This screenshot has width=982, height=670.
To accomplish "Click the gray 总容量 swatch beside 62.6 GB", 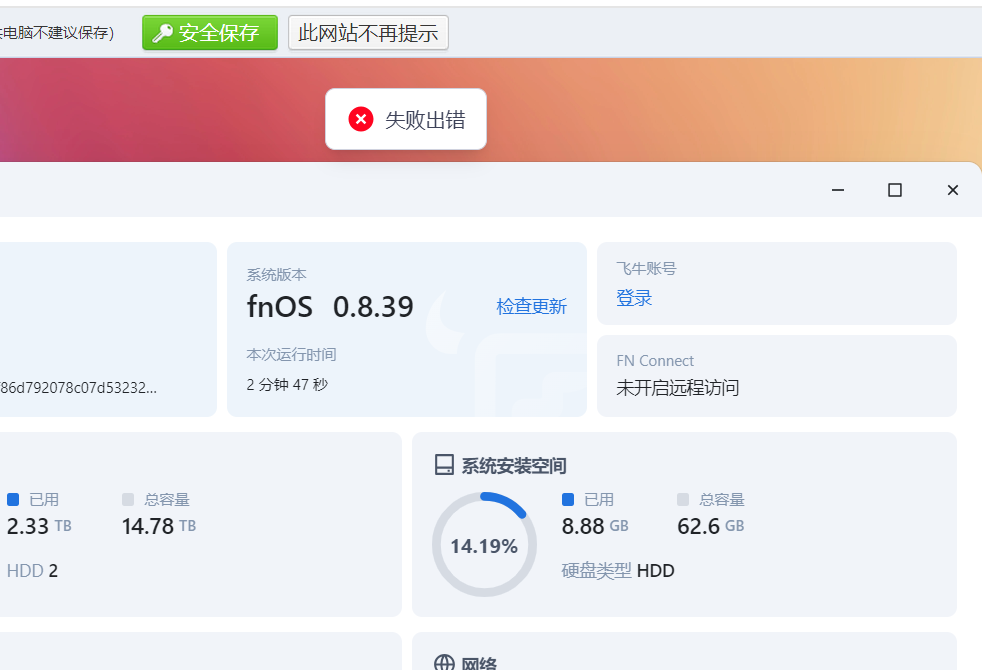I will click(683, 499).
